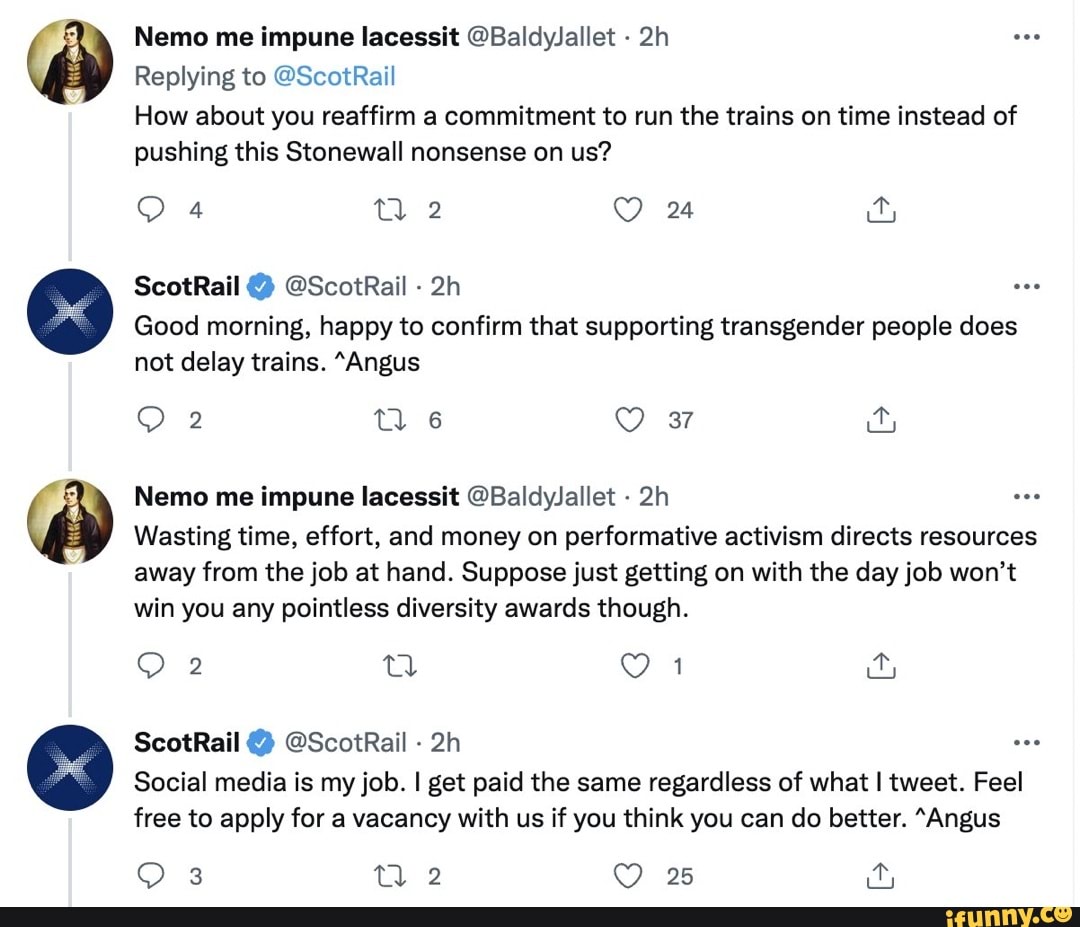Like the tweet with 24 likes
Screen dimensions: 1080x927
point(628,209)
